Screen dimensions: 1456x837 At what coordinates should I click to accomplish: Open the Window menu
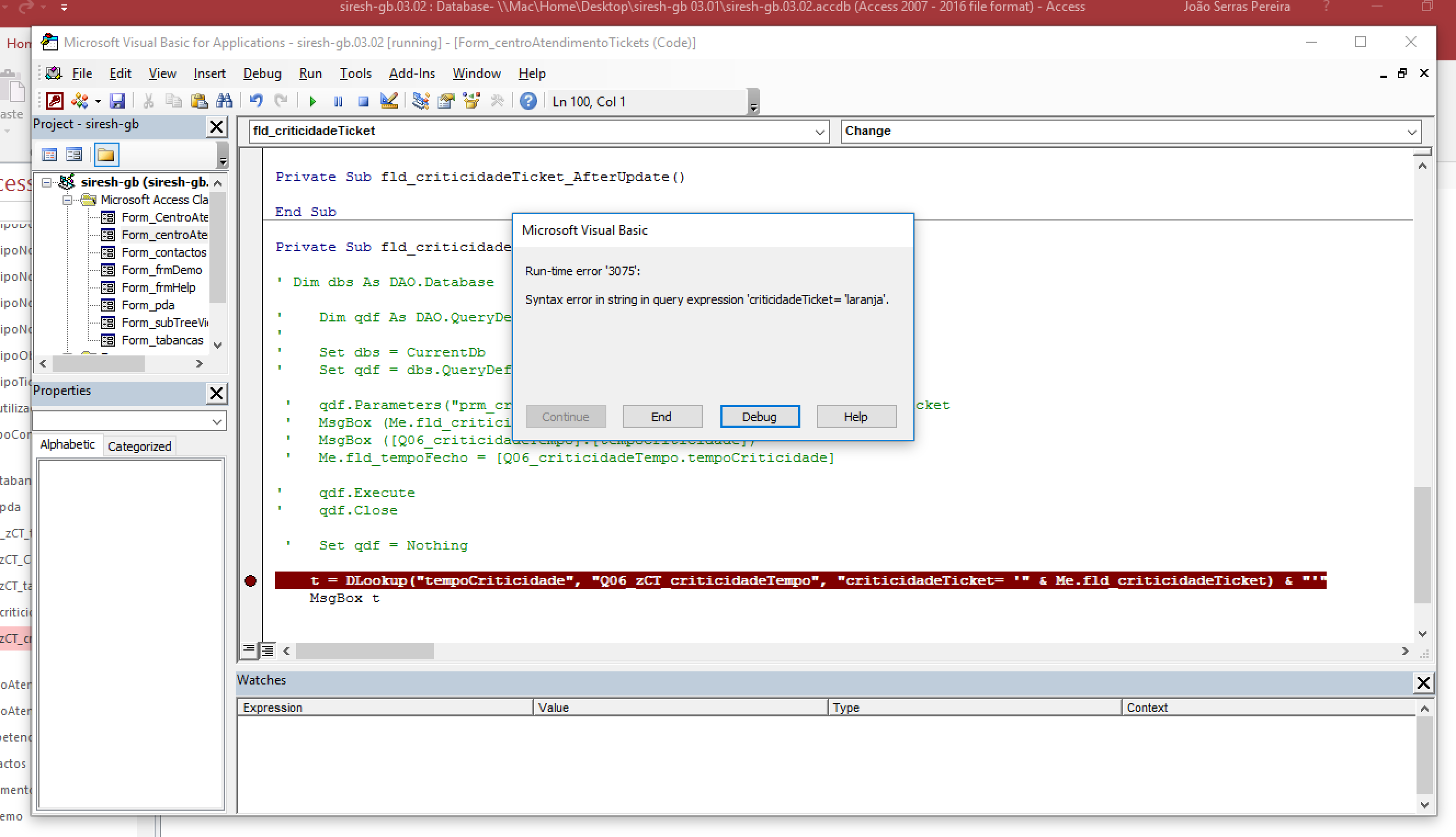click(476, 73)
